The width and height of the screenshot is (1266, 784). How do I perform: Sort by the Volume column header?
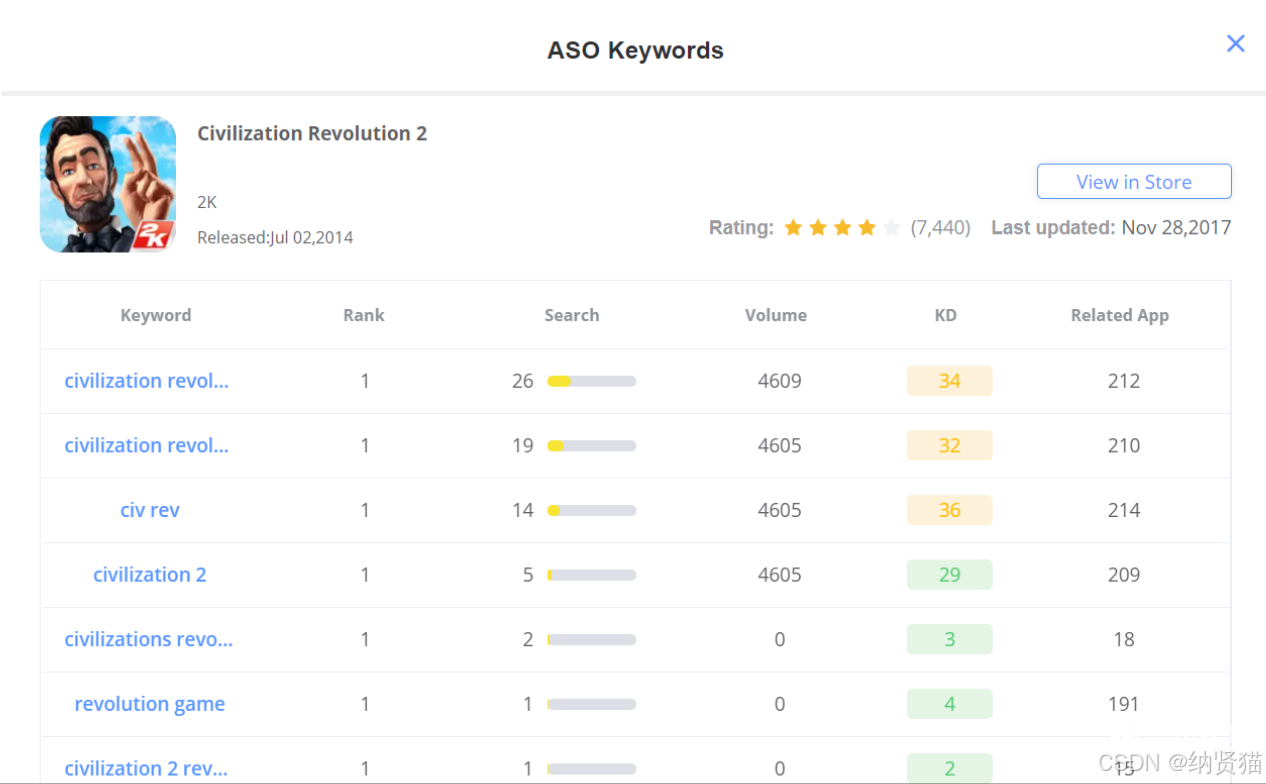click(x=776, y=315)
